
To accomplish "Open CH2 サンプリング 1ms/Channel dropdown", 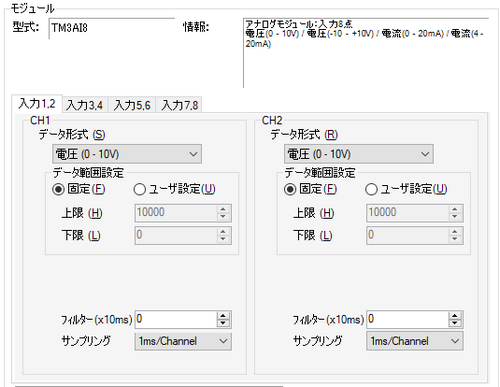I will [415, 341].
